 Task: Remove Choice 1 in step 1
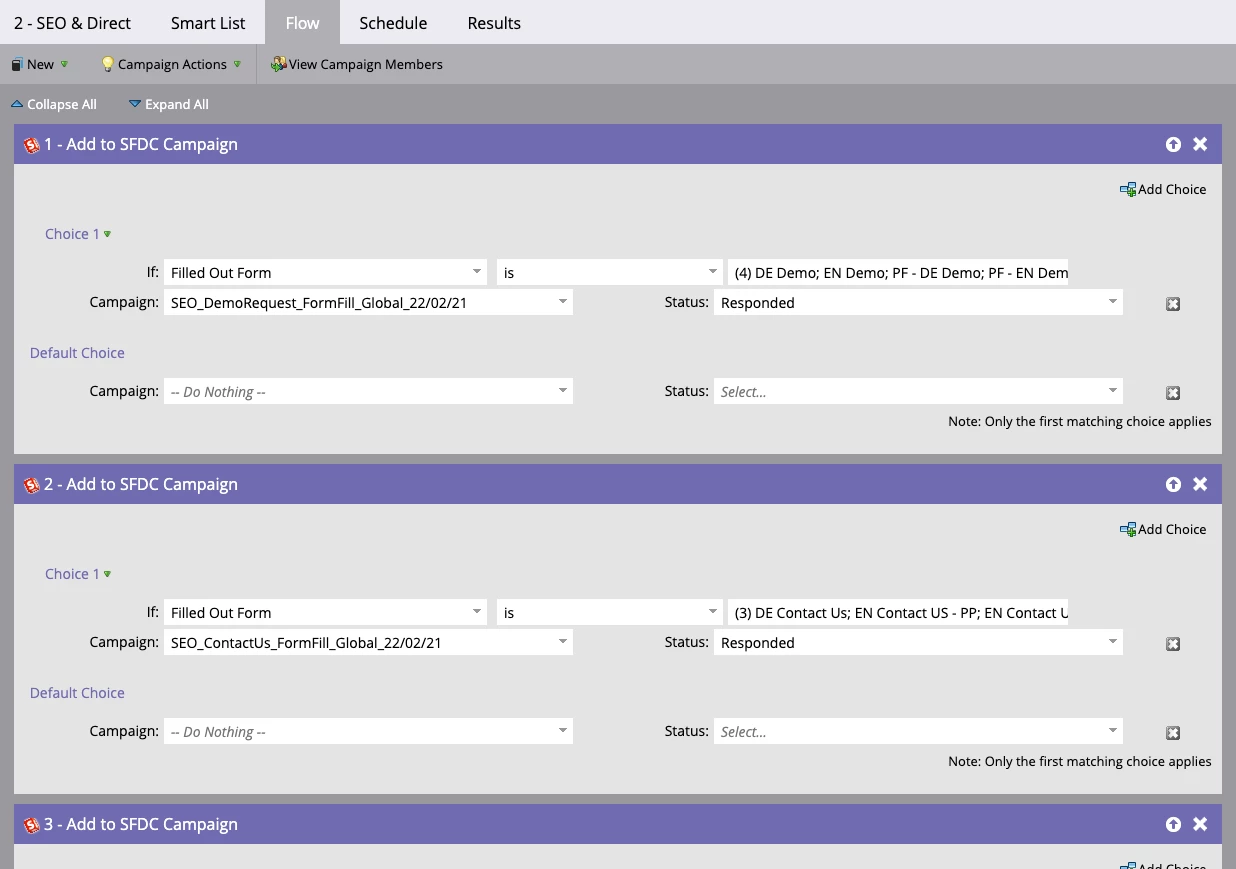(1173, 304)
